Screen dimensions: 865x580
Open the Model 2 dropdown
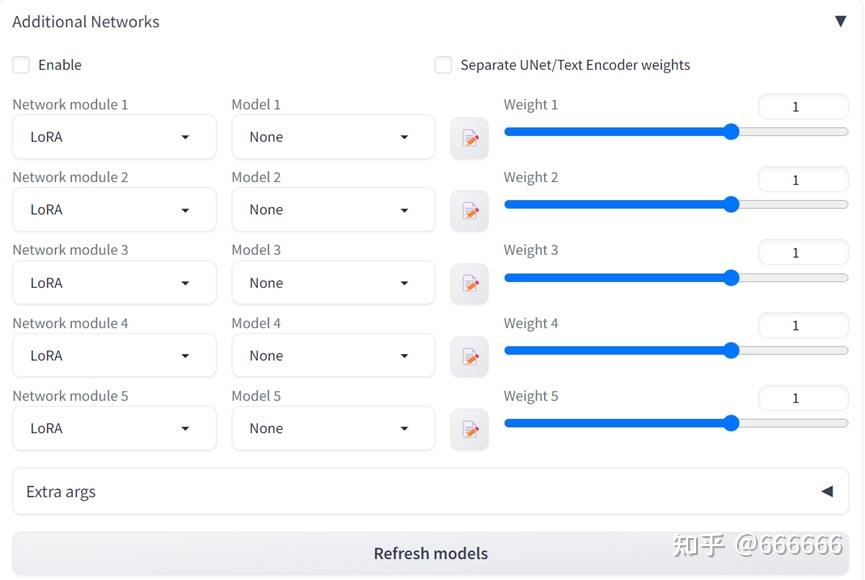pyautogui.click(x=333, y=210)
